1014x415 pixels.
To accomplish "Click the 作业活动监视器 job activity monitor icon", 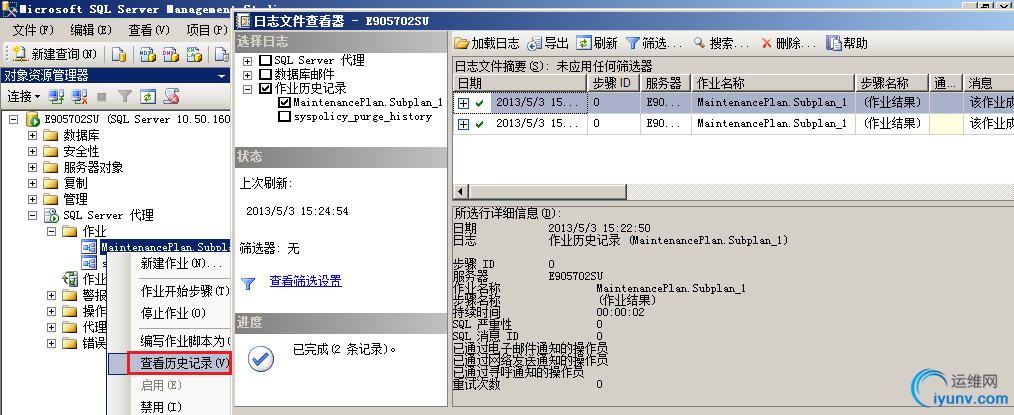I will tap(69, 279).
